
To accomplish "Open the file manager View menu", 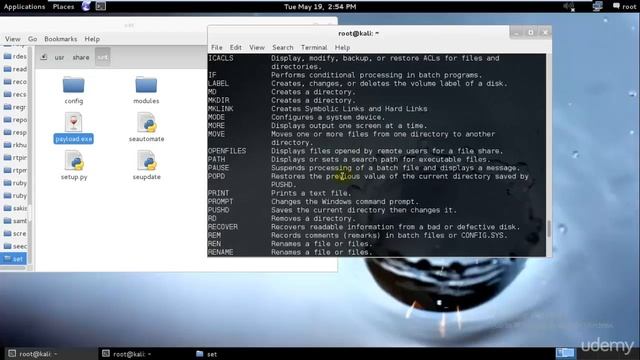I will [13, 39].
